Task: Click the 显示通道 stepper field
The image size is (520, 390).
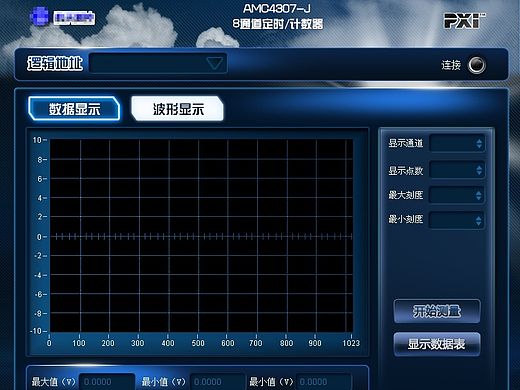Action: [x=457, y=143]
